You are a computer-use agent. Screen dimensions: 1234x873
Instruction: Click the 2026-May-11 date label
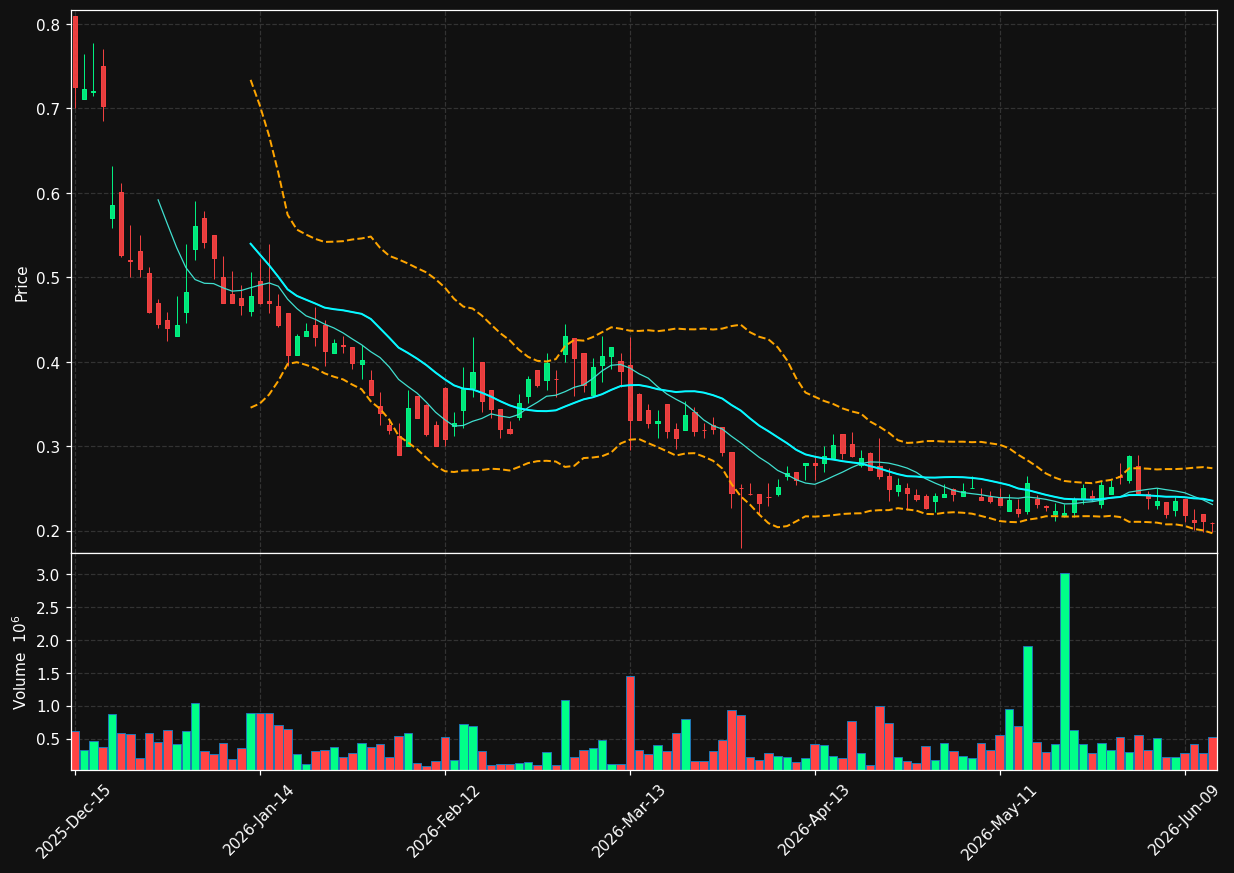point(998,820)
